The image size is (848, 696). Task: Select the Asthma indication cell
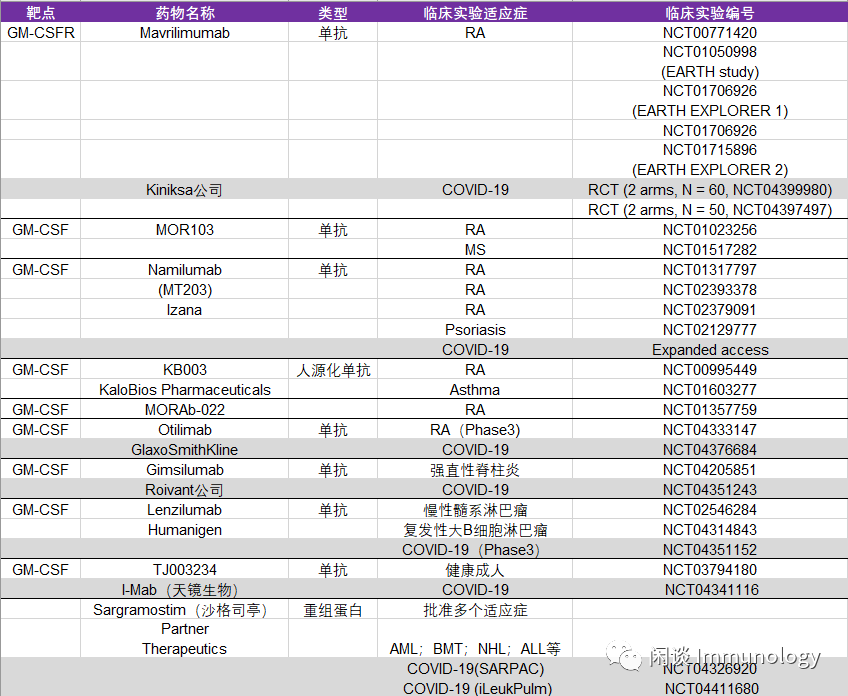(x=475, y=389)
